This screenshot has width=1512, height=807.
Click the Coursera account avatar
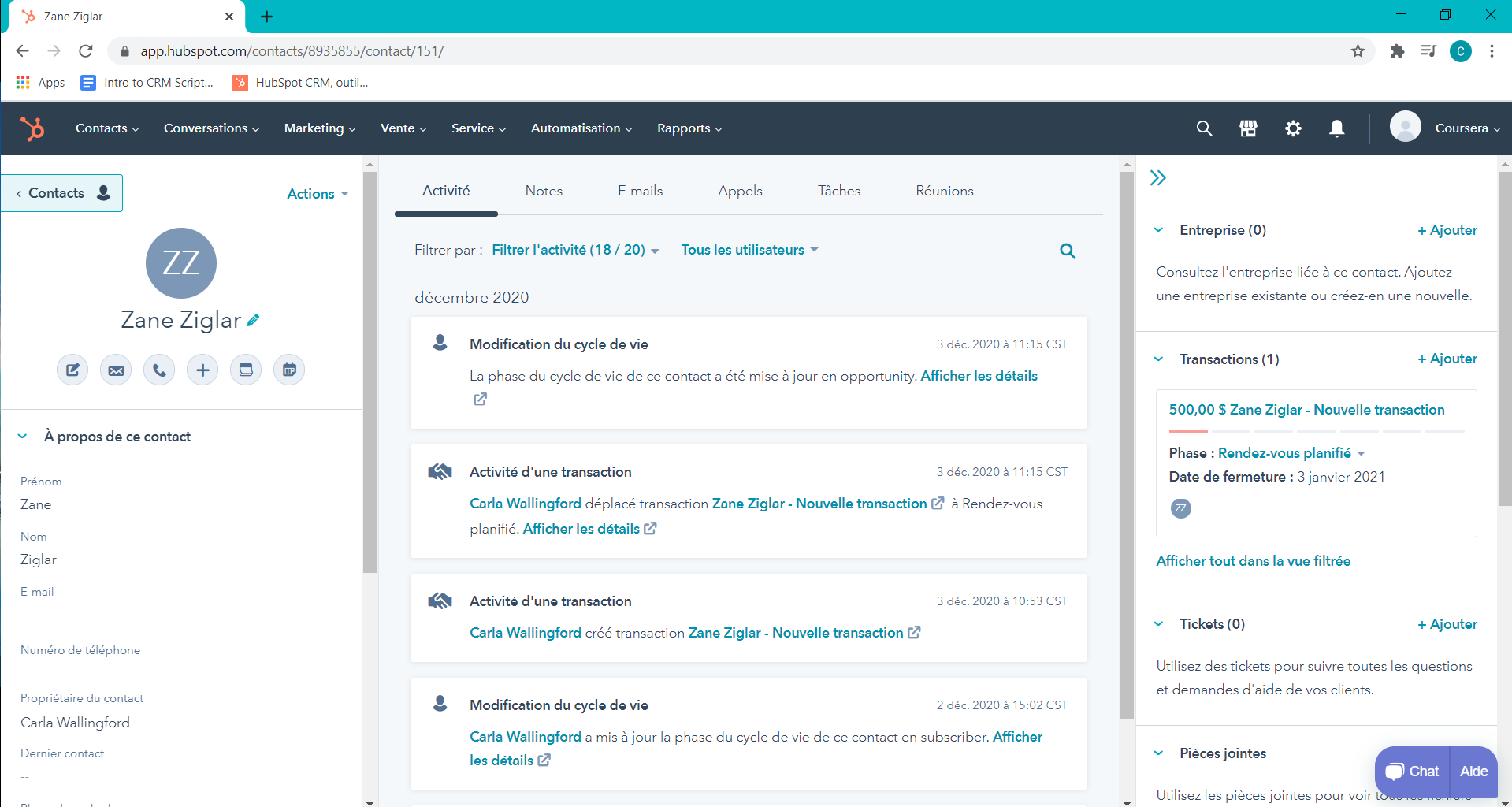point(1405,126)
